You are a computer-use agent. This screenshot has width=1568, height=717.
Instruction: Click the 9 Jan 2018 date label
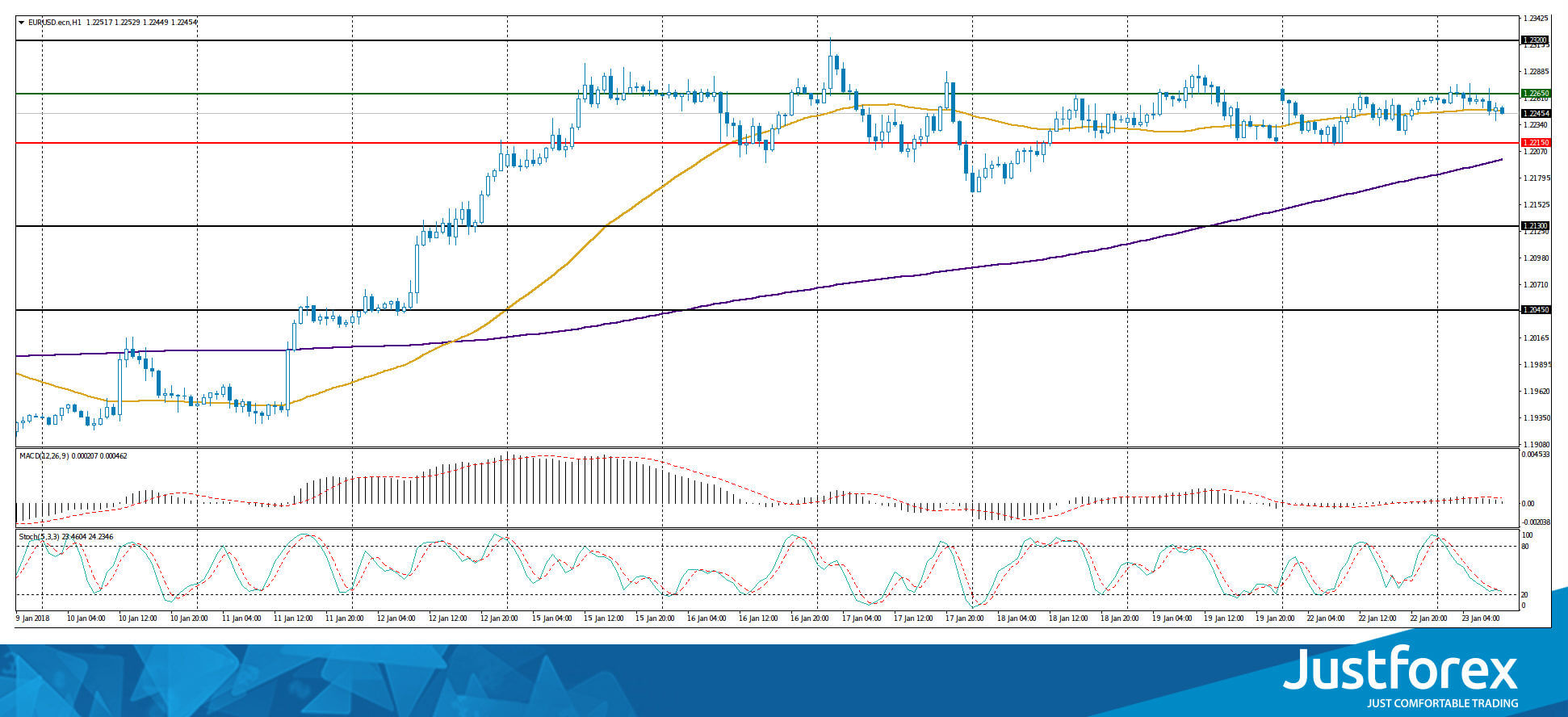point(33,618)
